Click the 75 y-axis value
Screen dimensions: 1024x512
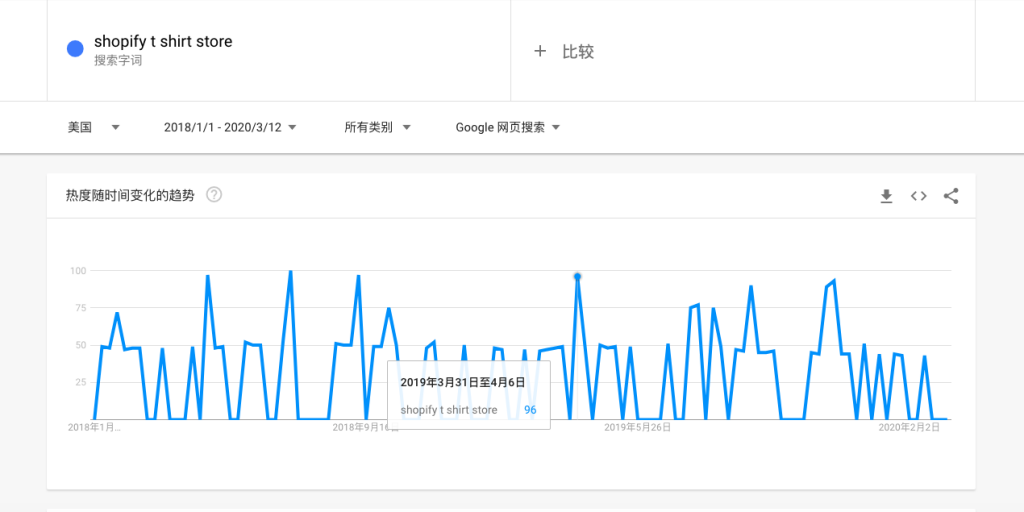pyautogui.click(x=82, y=308)
